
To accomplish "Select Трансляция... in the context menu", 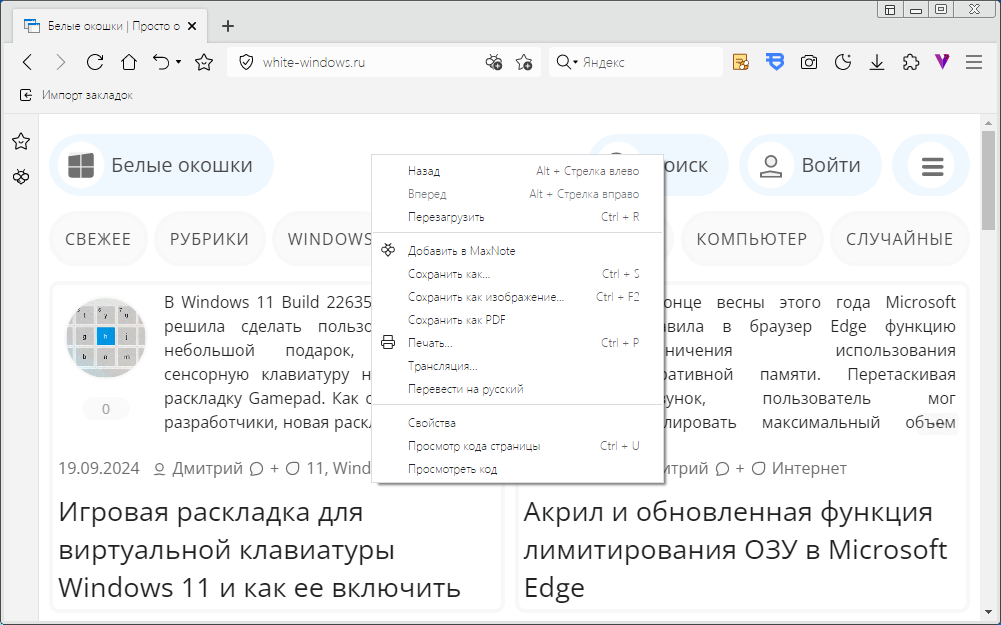I will tap(518, 366).
